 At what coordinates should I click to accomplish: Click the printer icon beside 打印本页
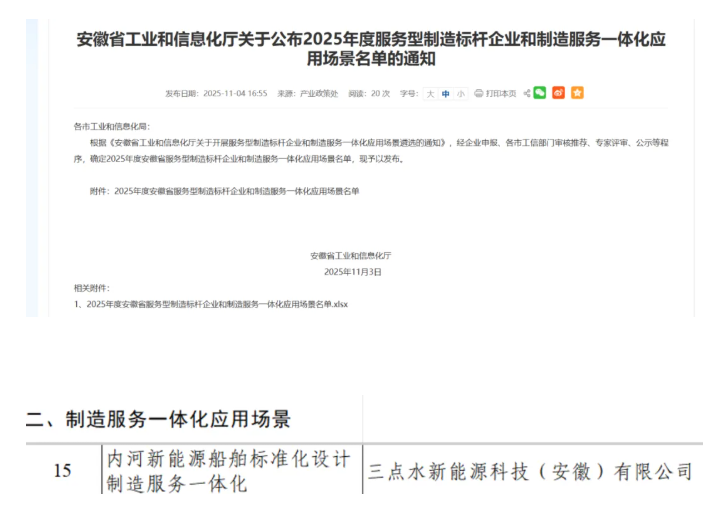pos(478,93)
